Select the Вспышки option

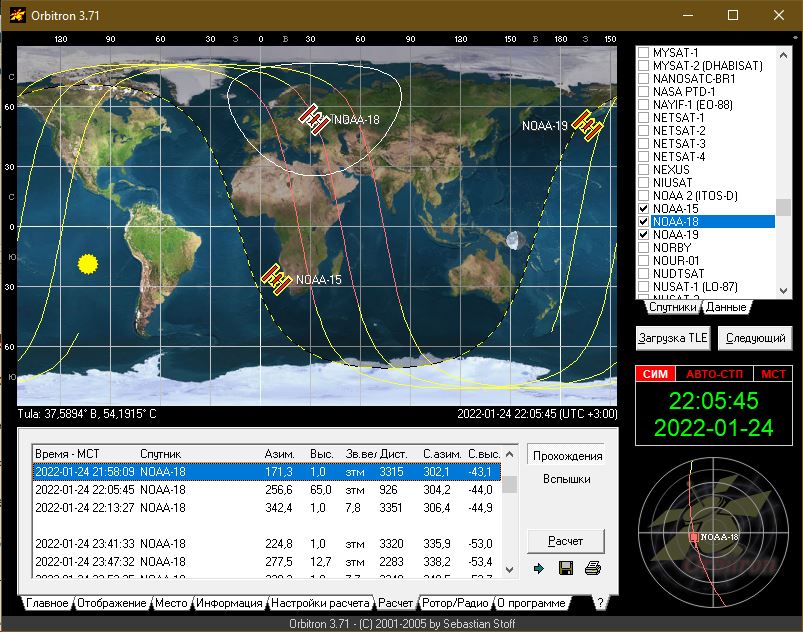567,479
